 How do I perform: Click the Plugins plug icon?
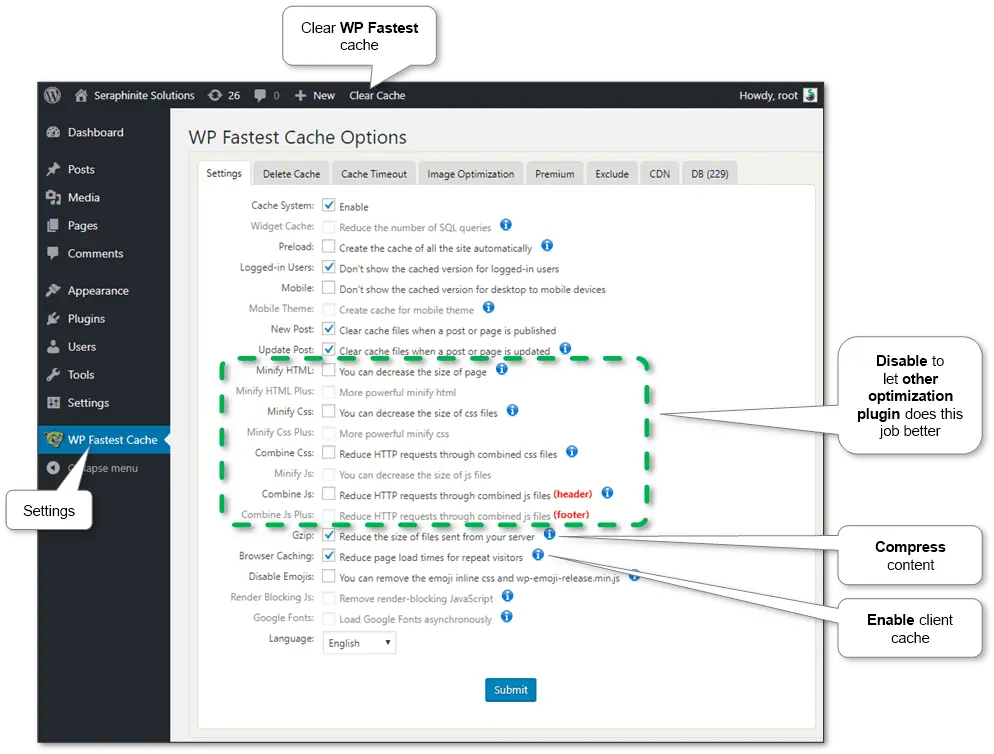pos(53,318)
